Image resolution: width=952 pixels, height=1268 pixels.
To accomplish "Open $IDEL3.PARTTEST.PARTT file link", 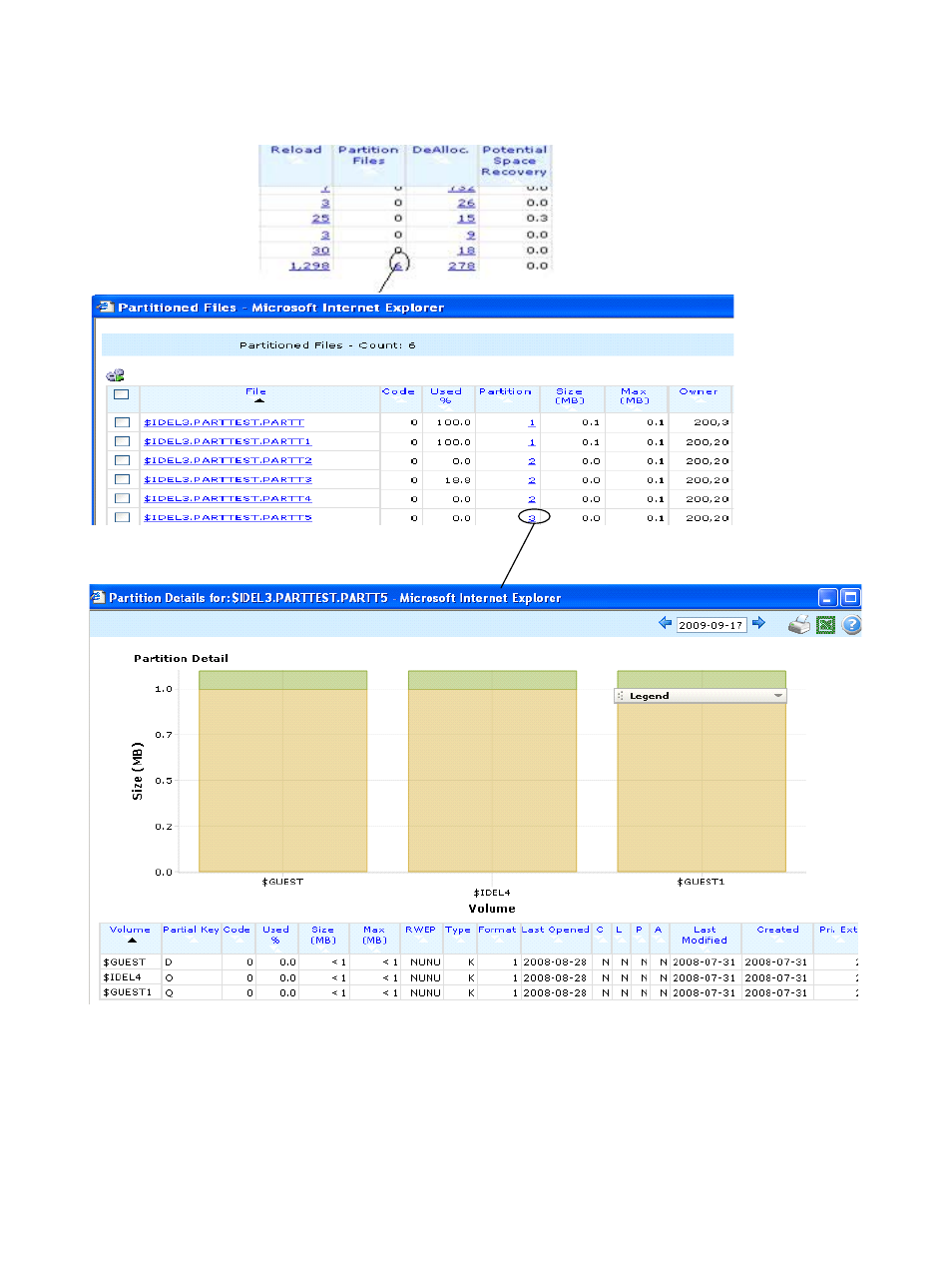I will (x=225, y=422).
